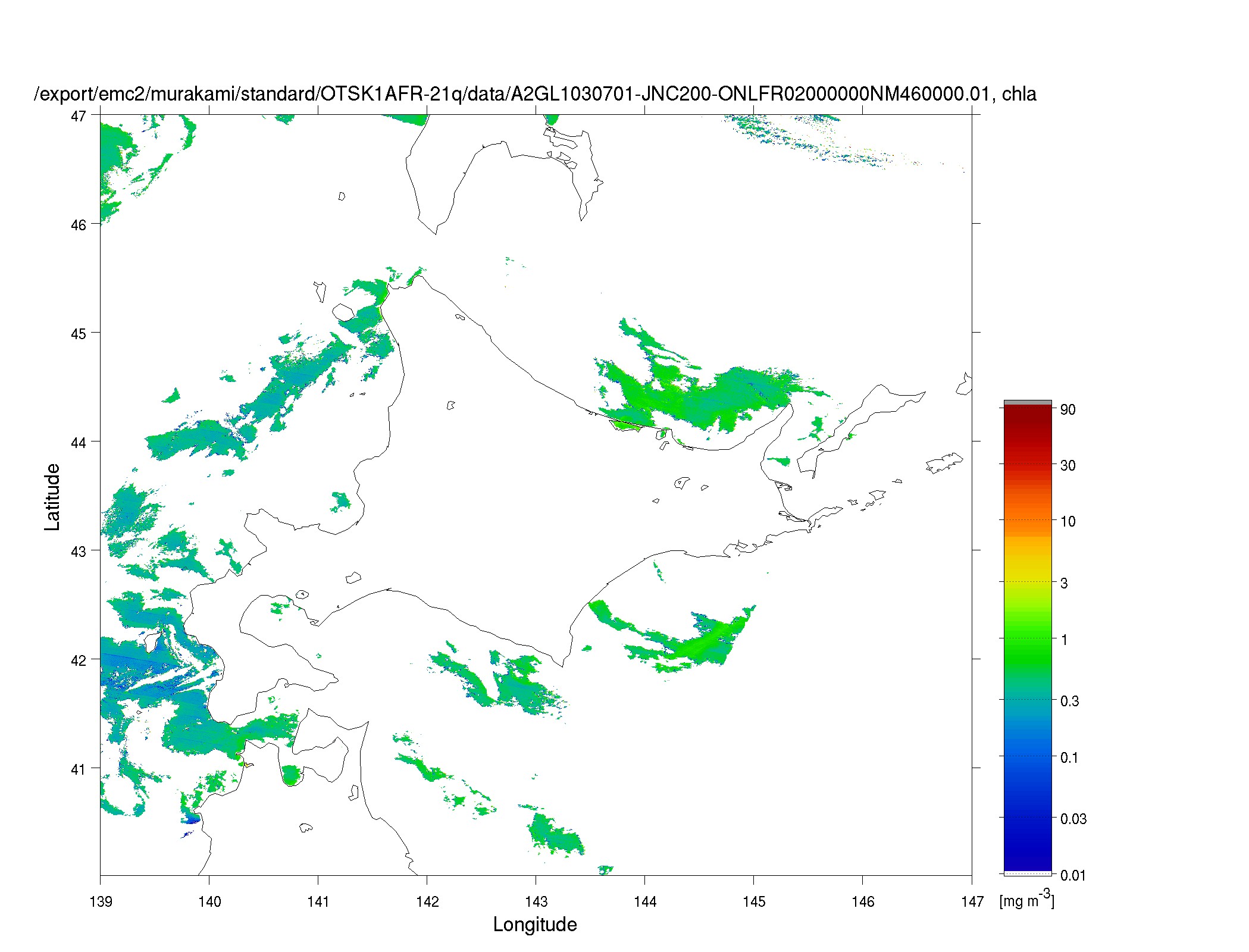This screenshot has height=952, width=1249.
Task: Click the colorbar label 0.03
Action: 1073,819
